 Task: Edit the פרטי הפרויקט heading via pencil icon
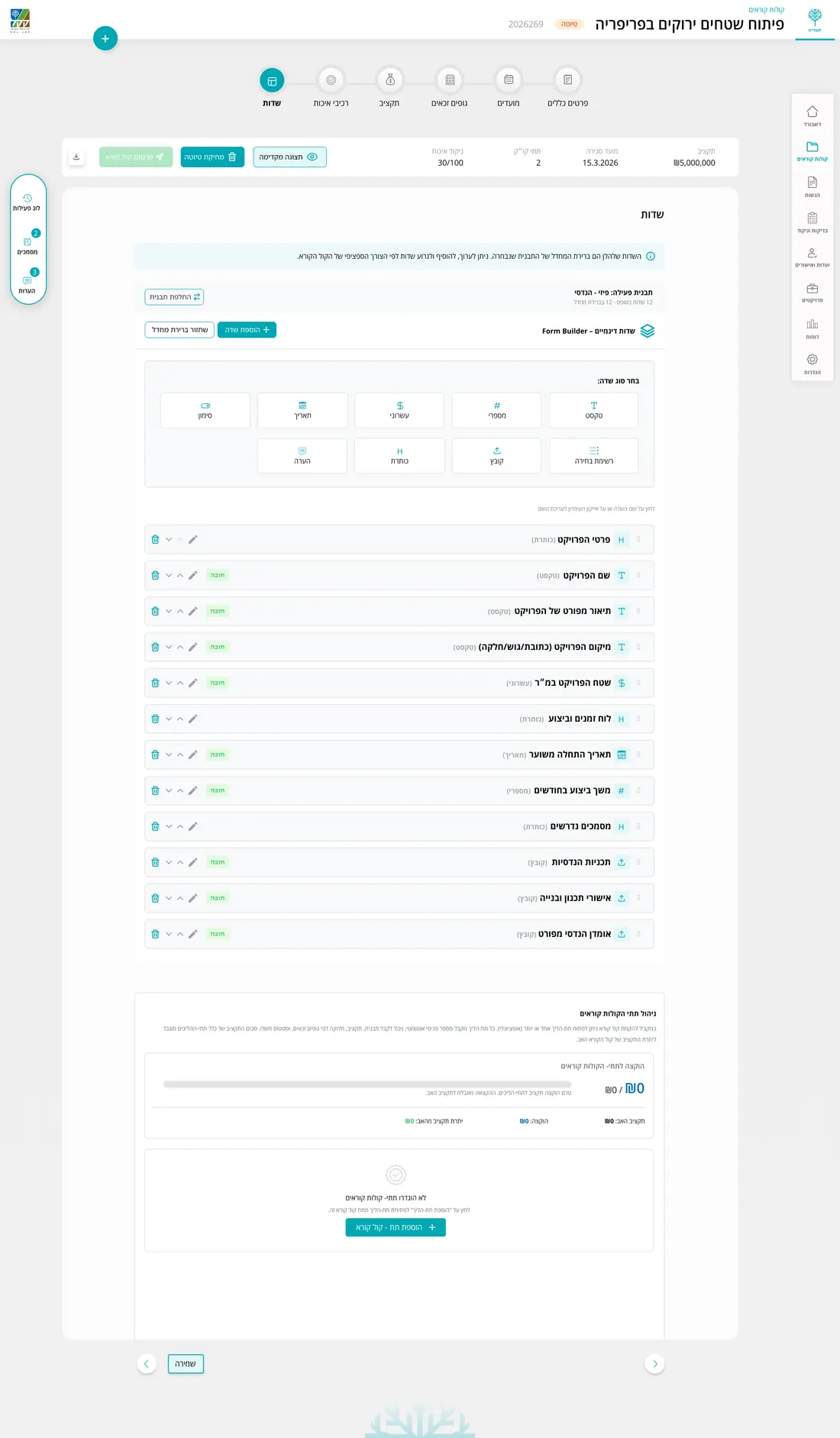point(192,539)
